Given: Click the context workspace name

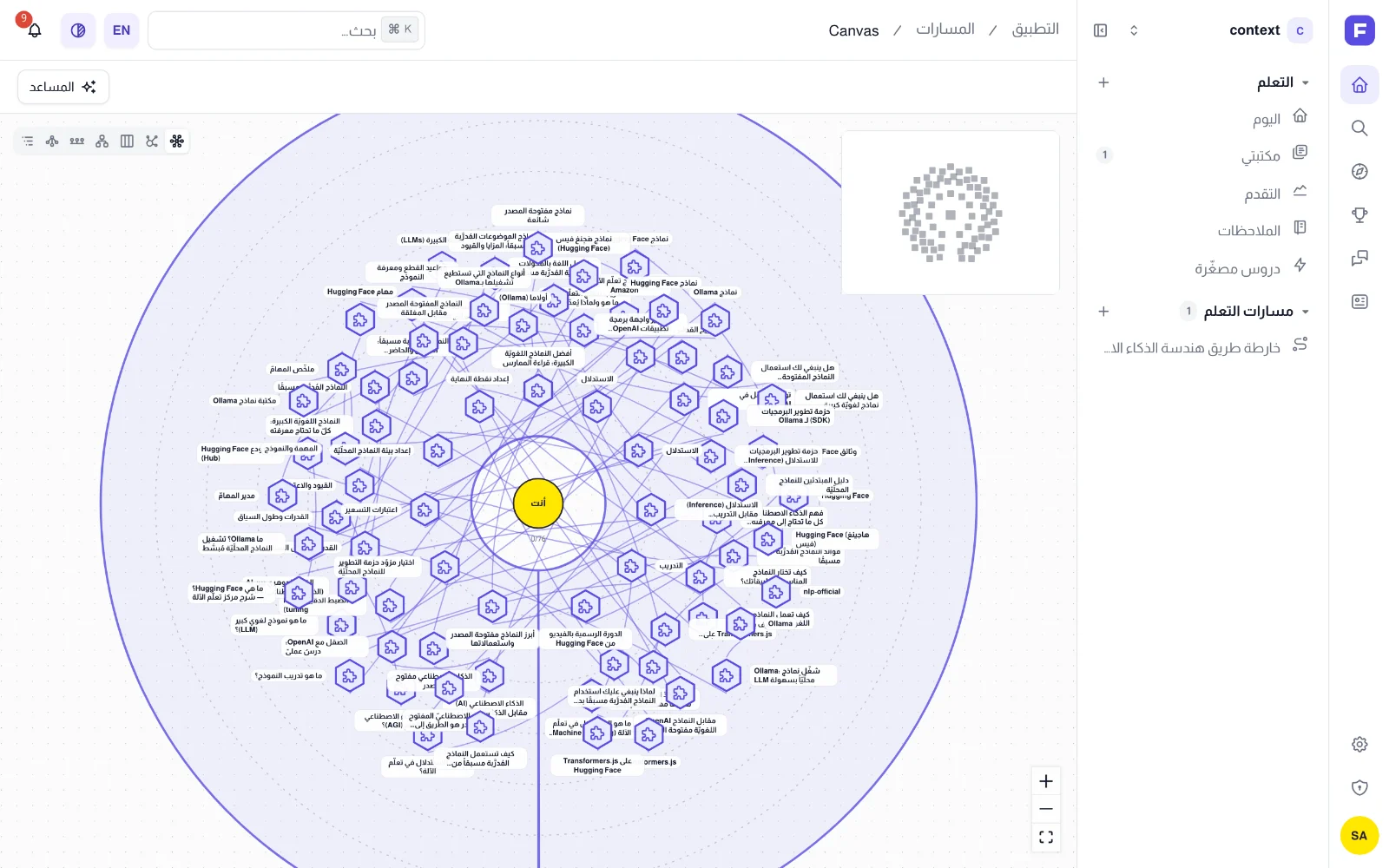Looking at the screenshot, I should [1254, 30].
